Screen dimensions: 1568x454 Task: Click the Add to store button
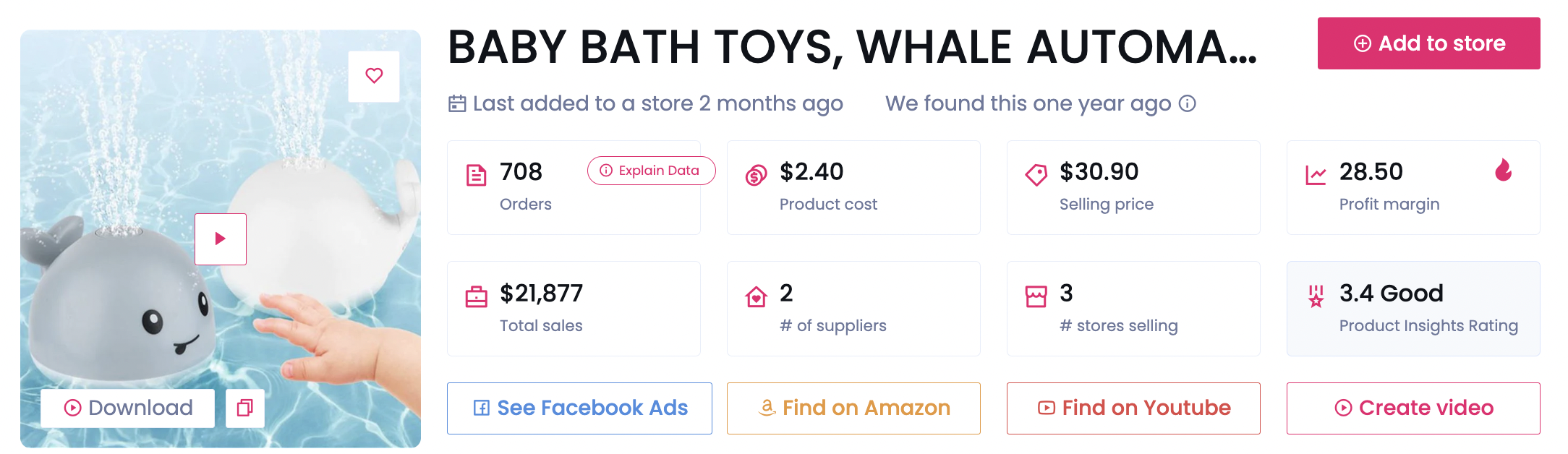[1428, 43]
